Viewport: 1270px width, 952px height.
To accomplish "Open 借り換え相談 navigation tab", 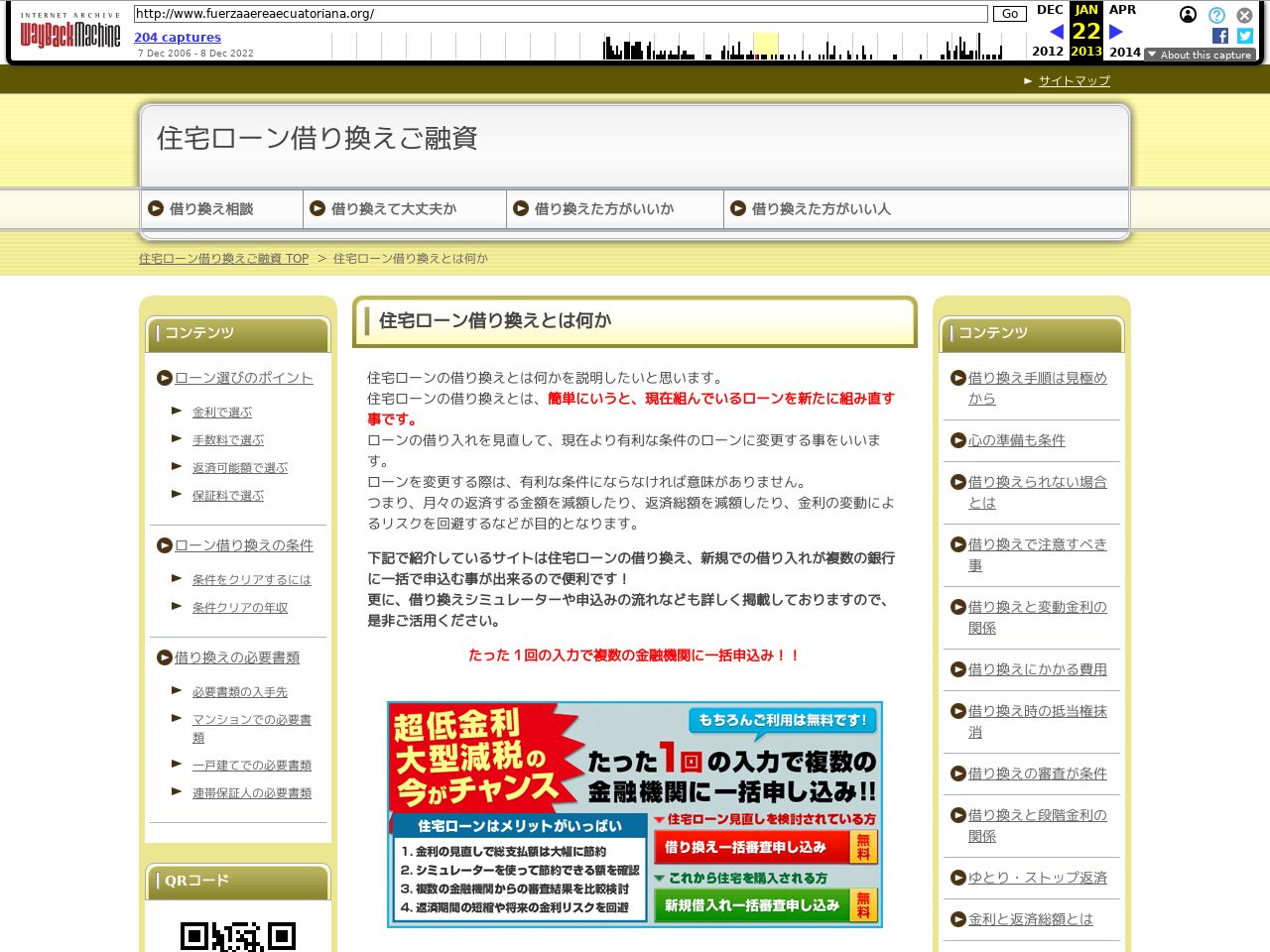I will (x=211, y=209).
